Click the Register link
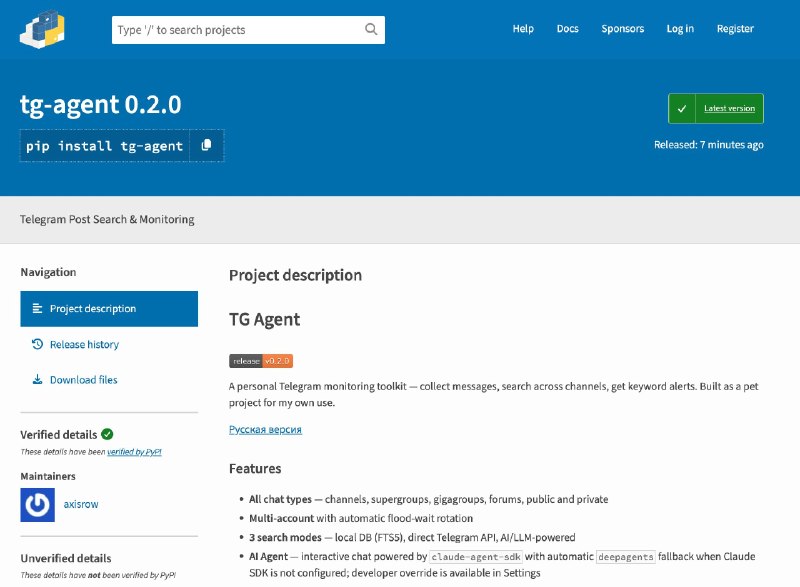800x587 pixels. (735, 28)
